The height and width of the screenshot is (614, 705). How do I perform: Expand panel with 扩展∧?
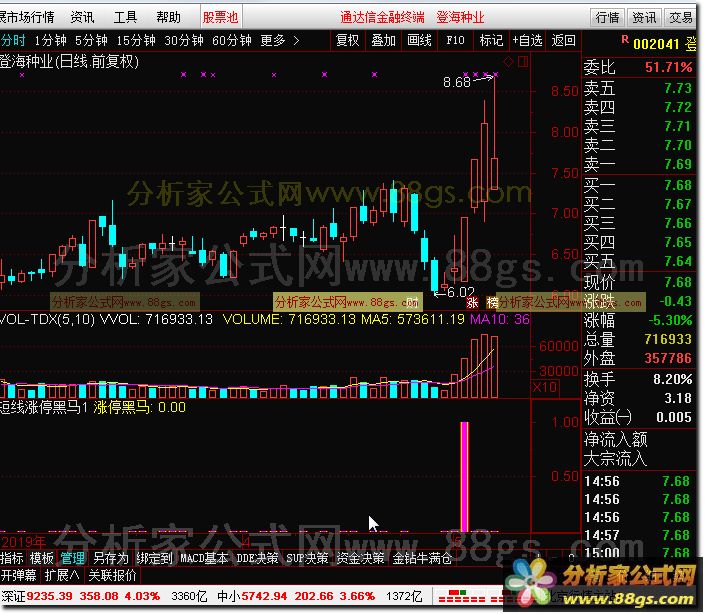point(62,575)
